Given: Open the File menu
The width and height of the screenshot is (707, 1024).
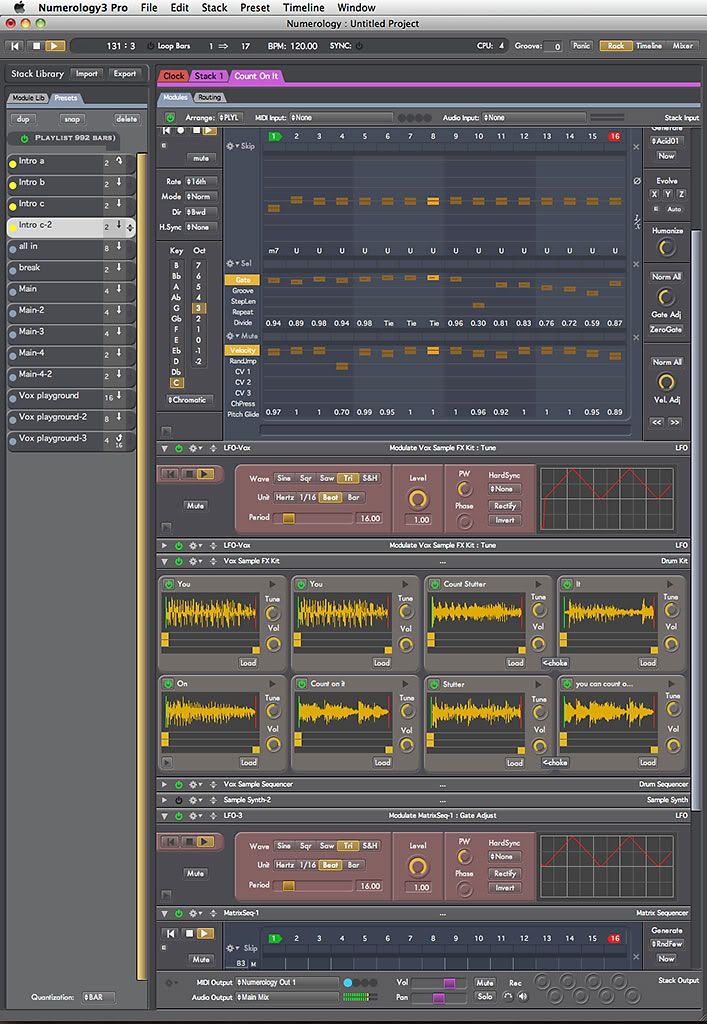Looking at the screenshot, I should pyautogui.click(x=149, y=8).
